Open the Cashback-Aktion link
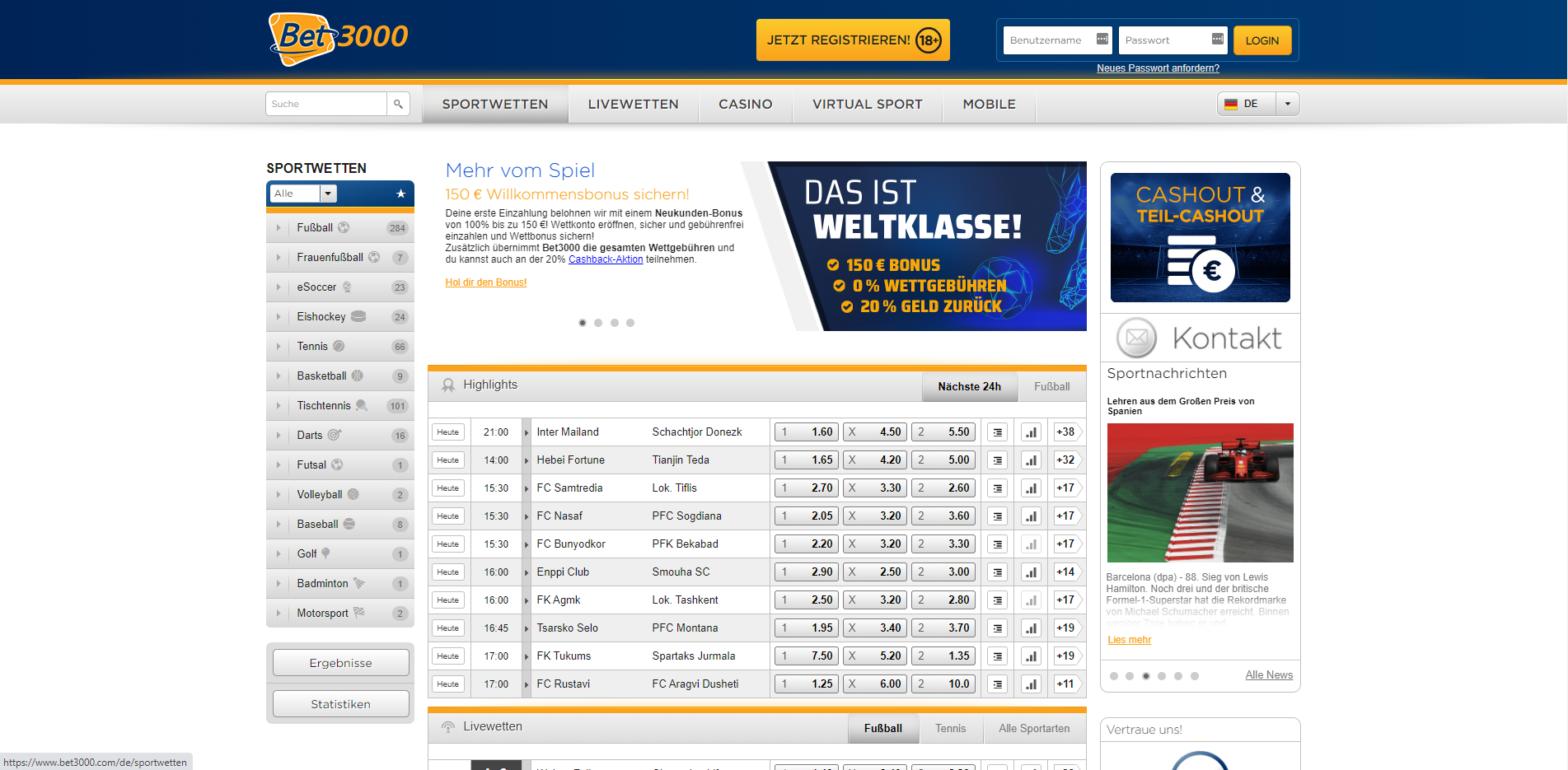 coord(606,259)
